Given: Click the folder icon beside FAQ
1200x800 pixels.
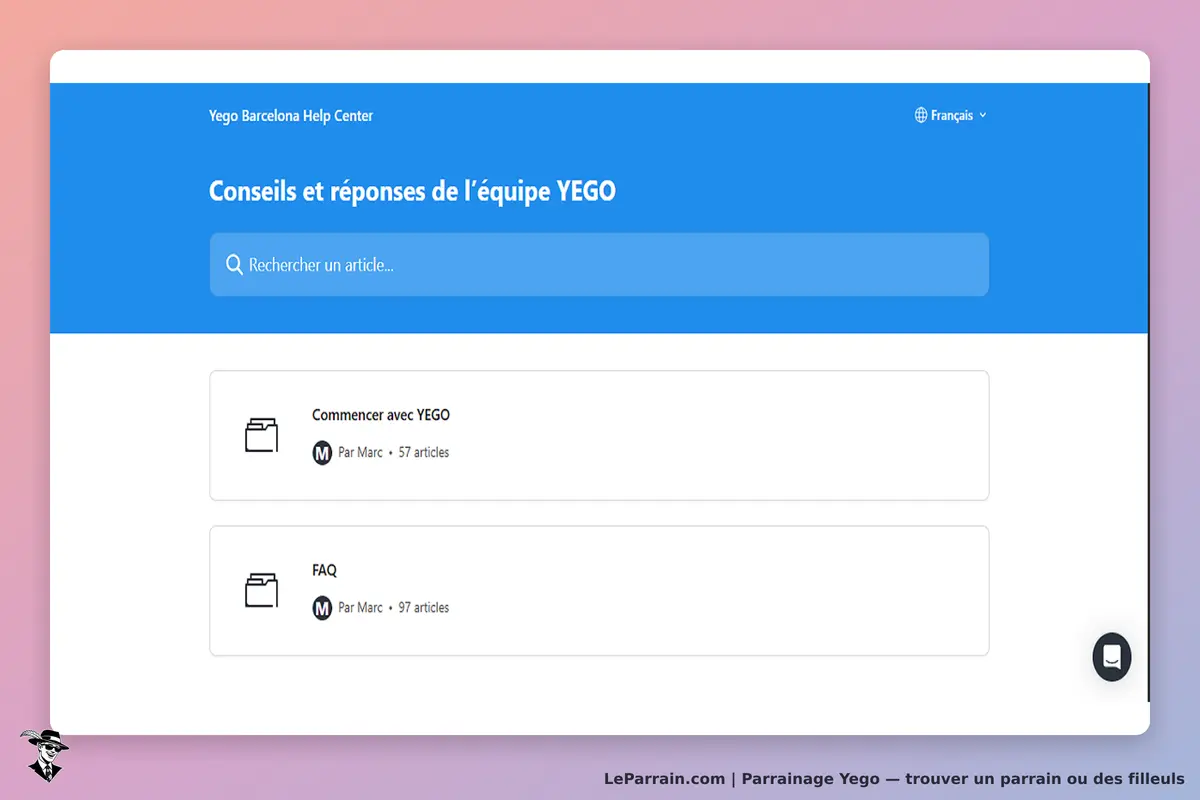Looking at the screenshot, I should tap(261, 590).
